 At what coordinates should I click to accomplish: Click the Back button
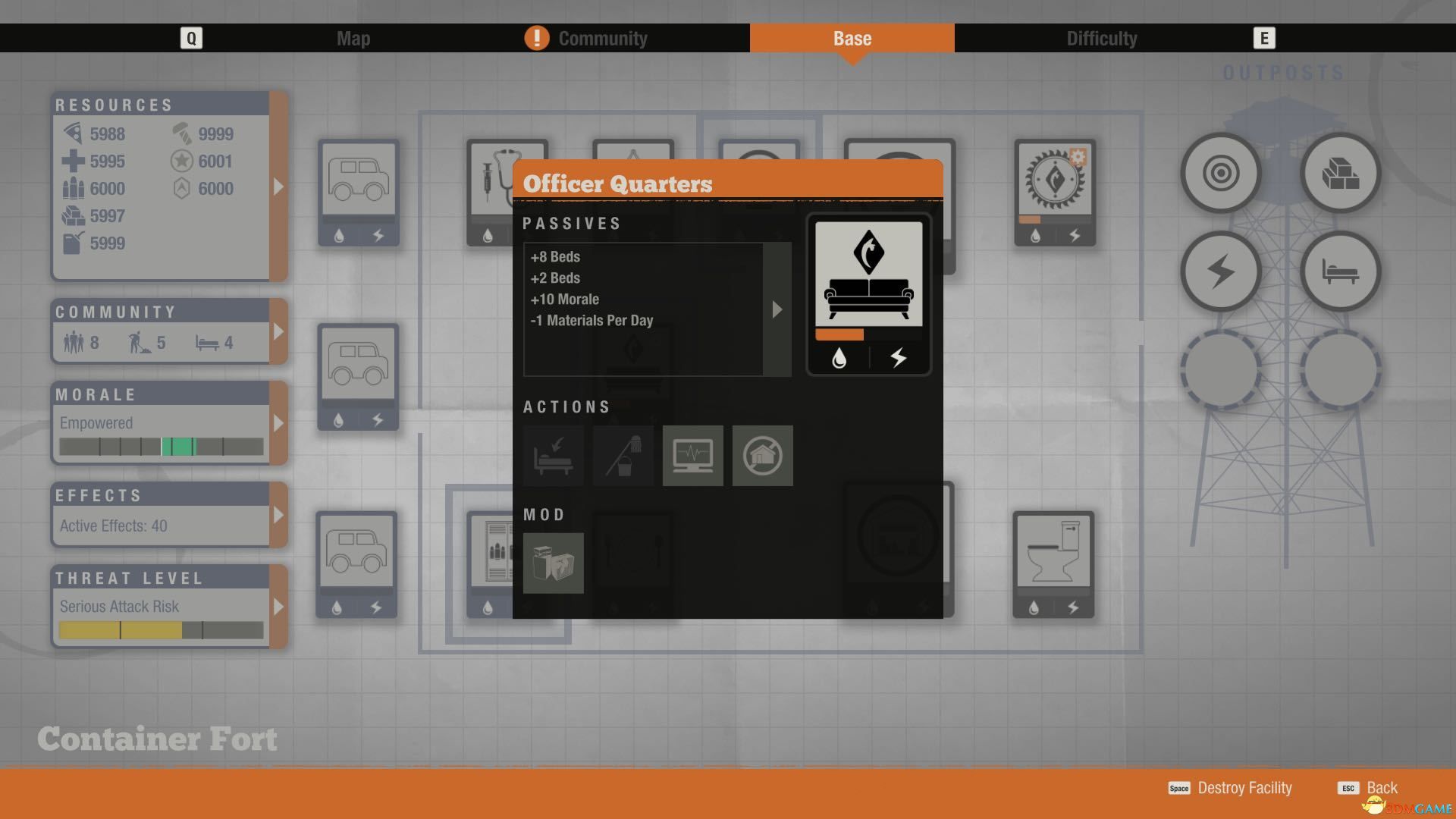(1381, 788)
